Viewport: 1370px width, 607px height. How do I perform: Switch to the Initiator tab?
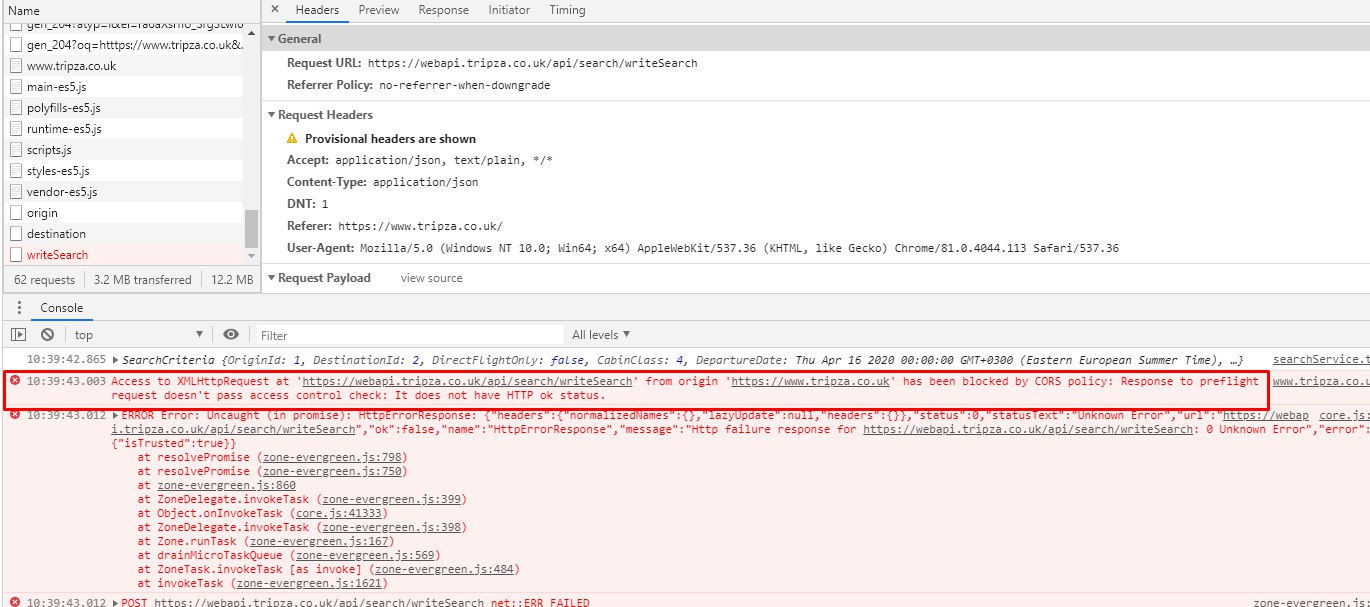click(x=510, y=10)
